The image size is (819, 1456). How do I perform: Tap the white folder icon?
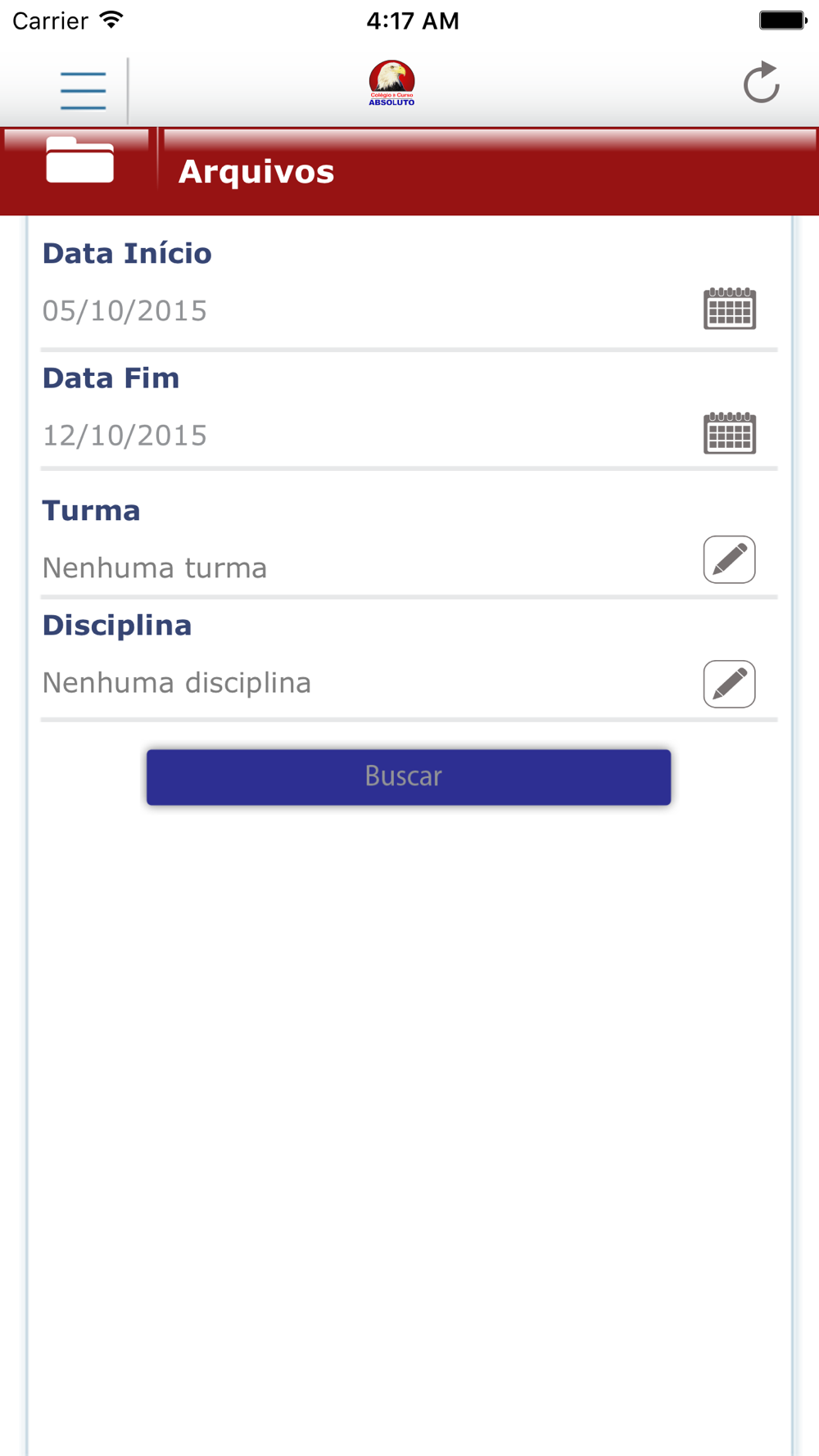pos(79,160)
